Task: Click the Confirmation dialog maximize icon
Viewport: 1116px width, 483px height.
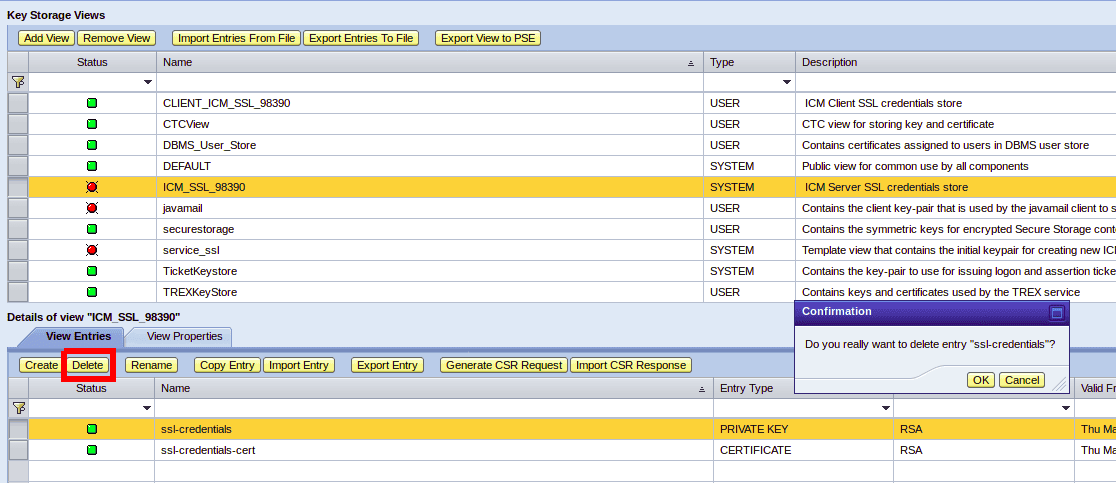Action: coord(1055,312)
